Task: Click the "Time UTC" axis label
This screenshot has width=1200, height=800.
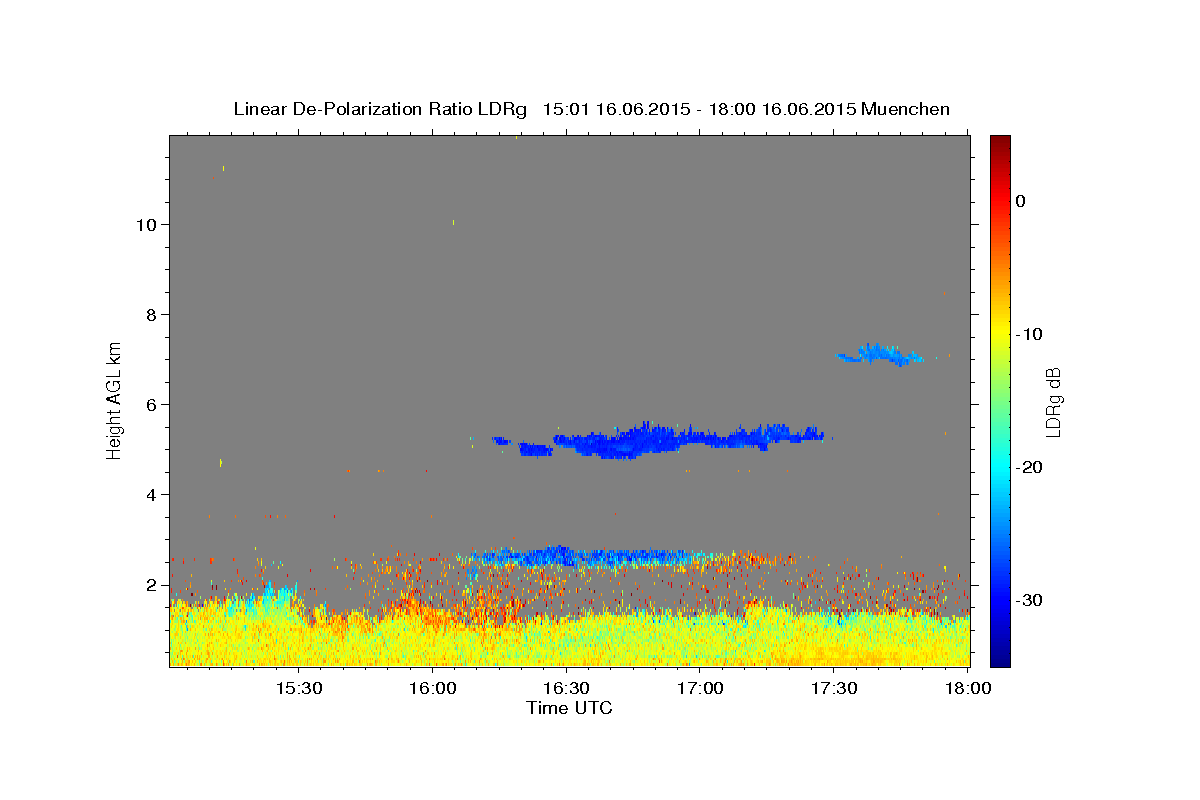Action: (569, 708)
